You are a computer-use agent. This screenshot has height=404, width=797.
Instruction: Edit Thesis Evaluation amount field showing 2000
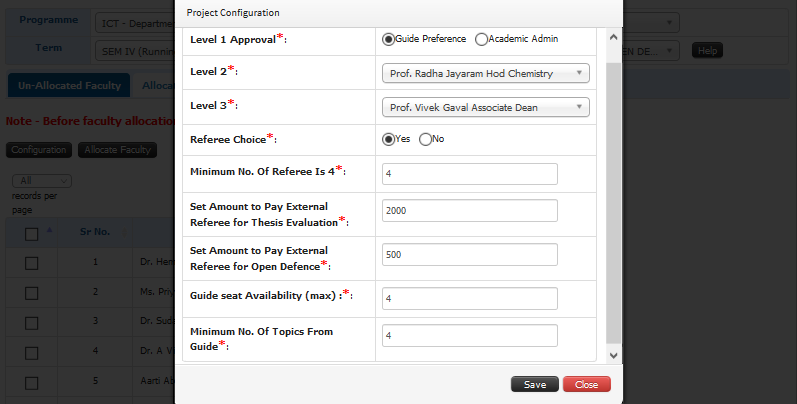tap(470, 210)
